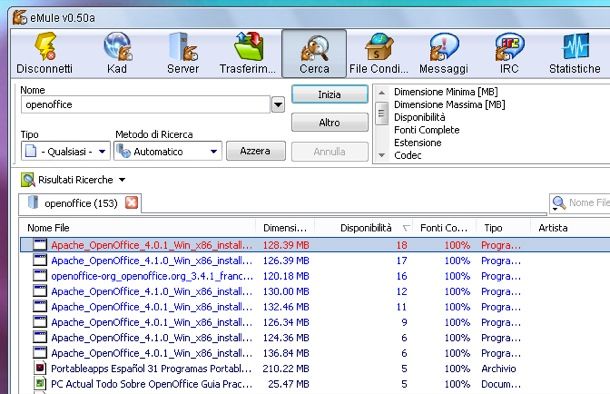
Task: Open the Statistiche toolbar icon
Action: (x=575, y=53)
